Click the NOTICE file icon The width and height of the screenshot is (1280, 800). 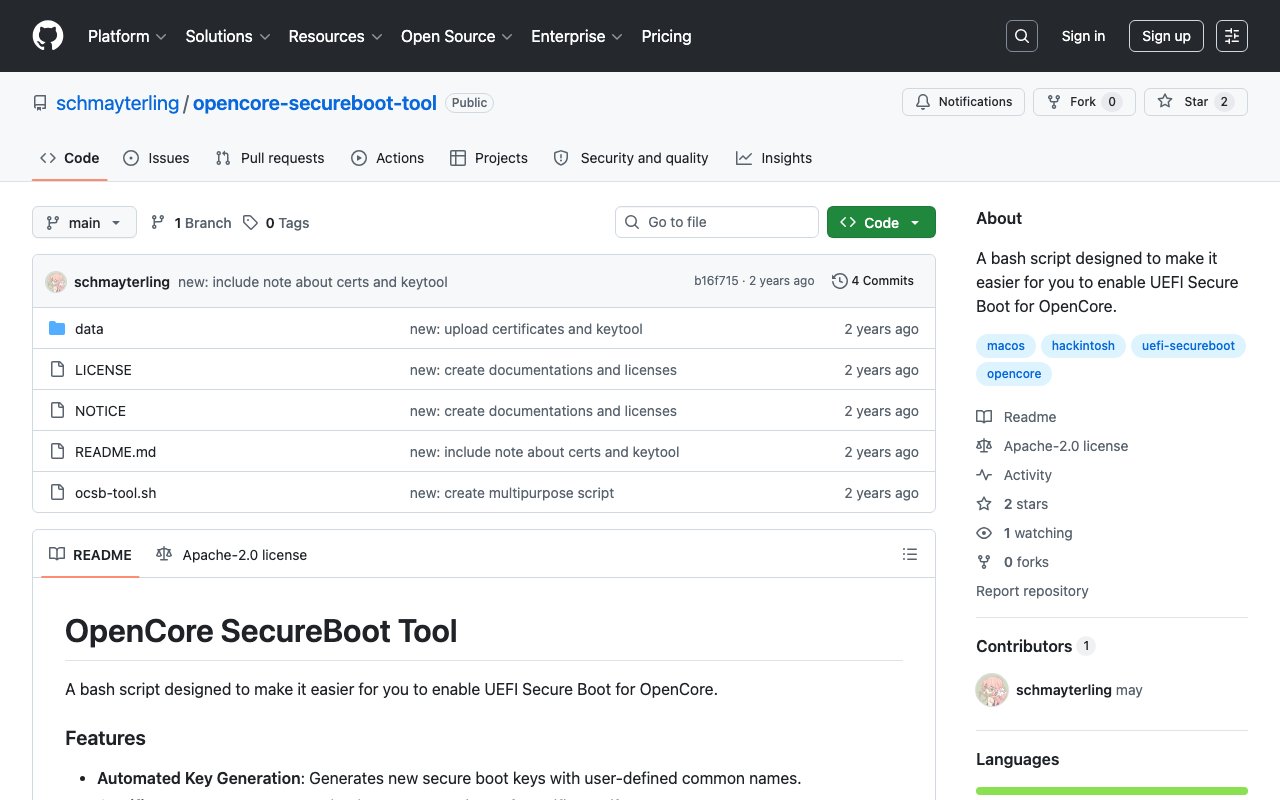point(57,411)
